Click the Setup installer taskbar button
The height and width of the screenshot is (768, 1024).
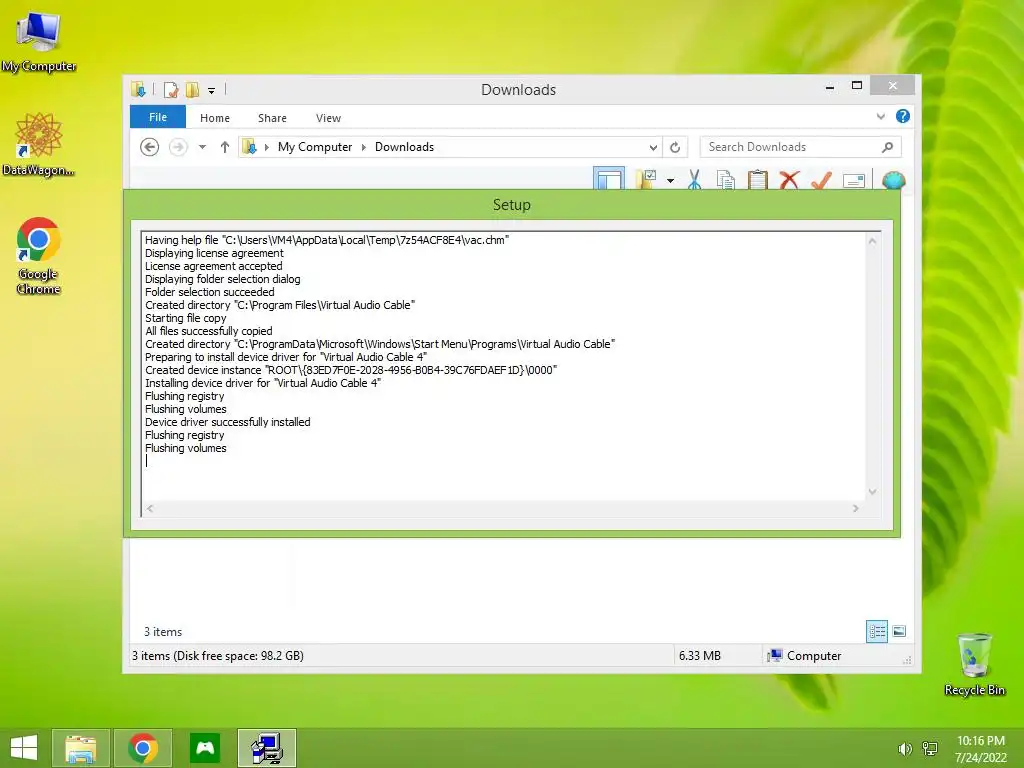pos(267,748)
